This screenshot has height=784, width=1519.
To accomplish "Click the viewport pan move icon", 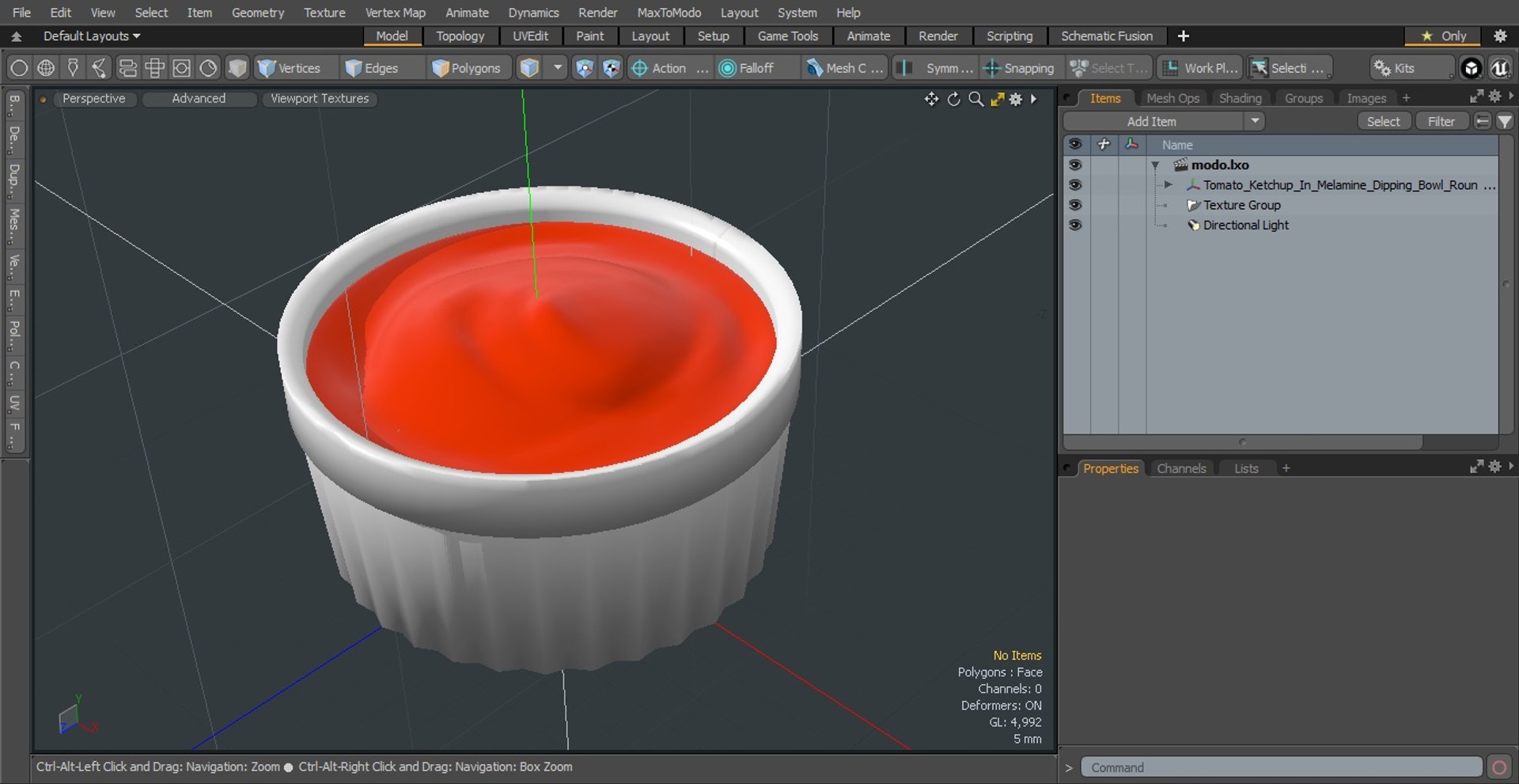I will pos(931,99).
